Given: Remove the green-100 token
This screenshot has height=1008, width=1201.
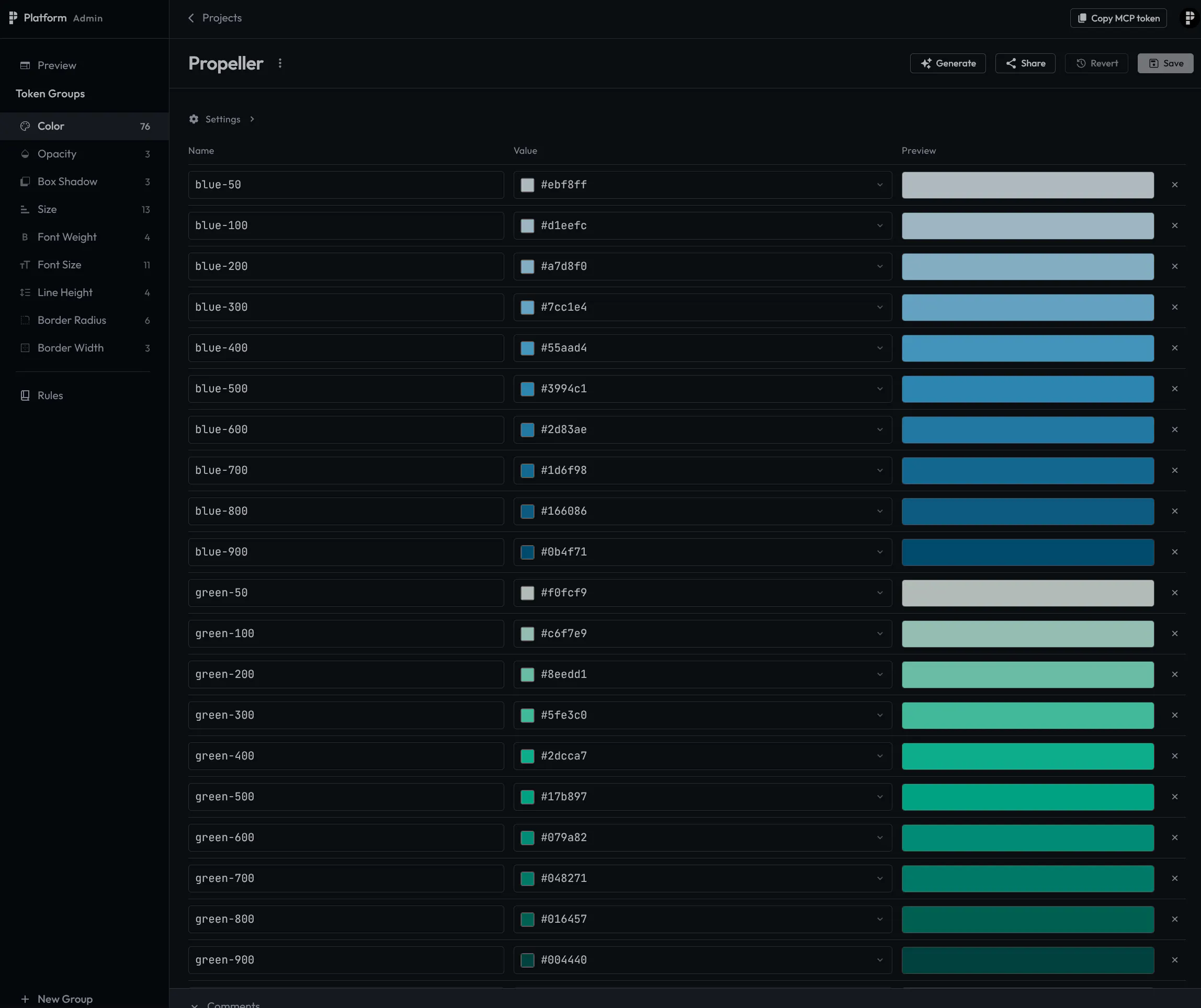Looking at the screenshot, I should tap(1175, 634).
